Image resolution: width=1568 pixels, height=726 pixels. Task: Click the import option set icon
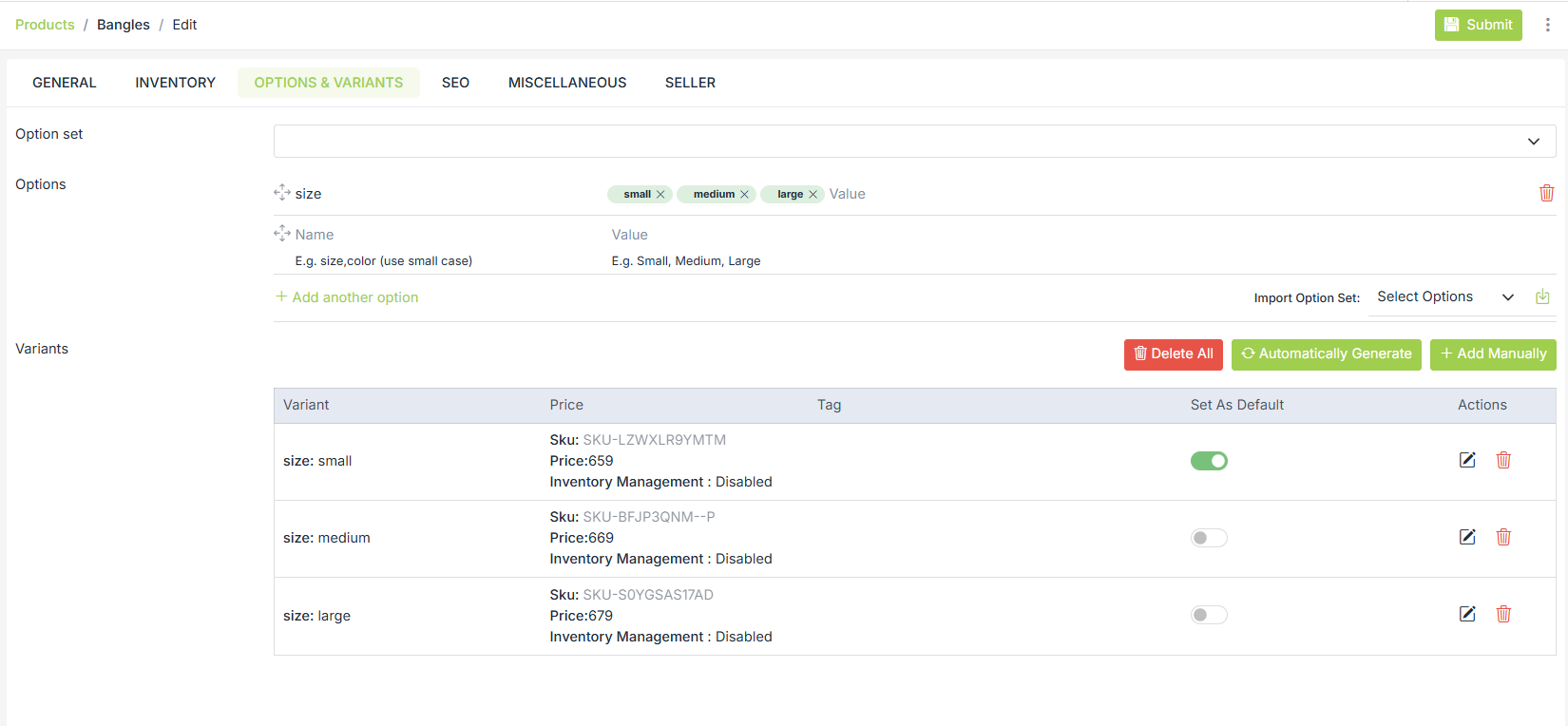pyautogui.click(x=1542, y=297)
